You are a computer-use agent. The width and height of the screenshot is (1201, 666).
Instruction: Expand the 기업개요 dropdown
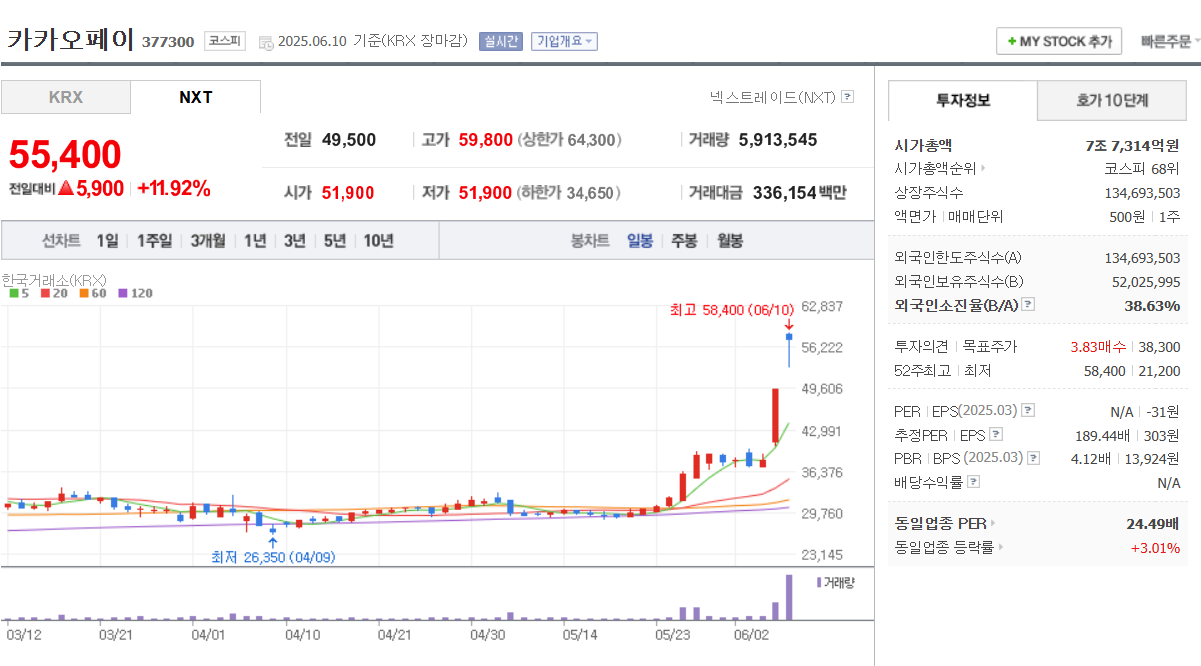pyautogui.click(x=564, y=41)
